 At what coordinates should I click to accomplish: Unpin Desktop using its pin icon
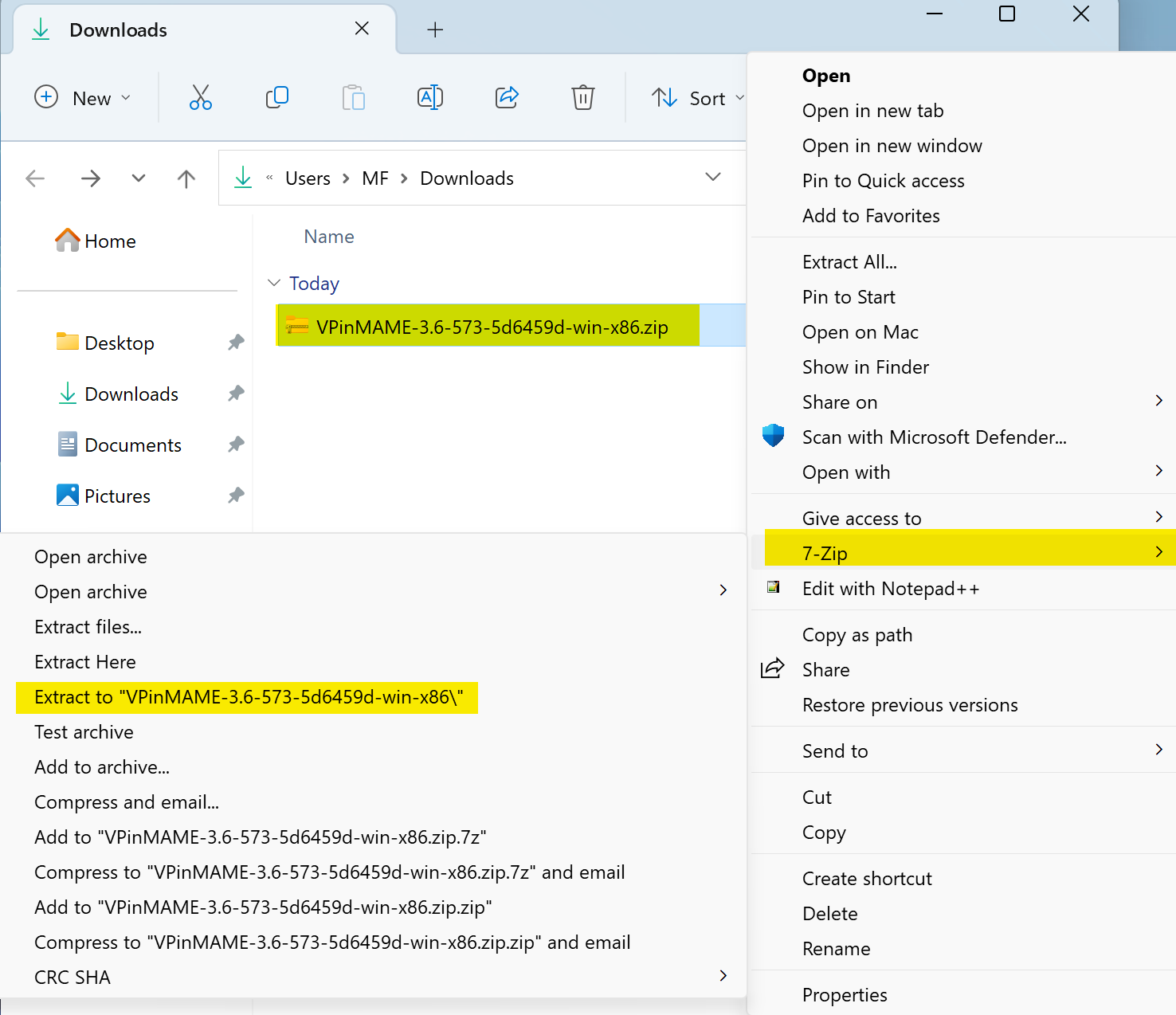(236, 343)
